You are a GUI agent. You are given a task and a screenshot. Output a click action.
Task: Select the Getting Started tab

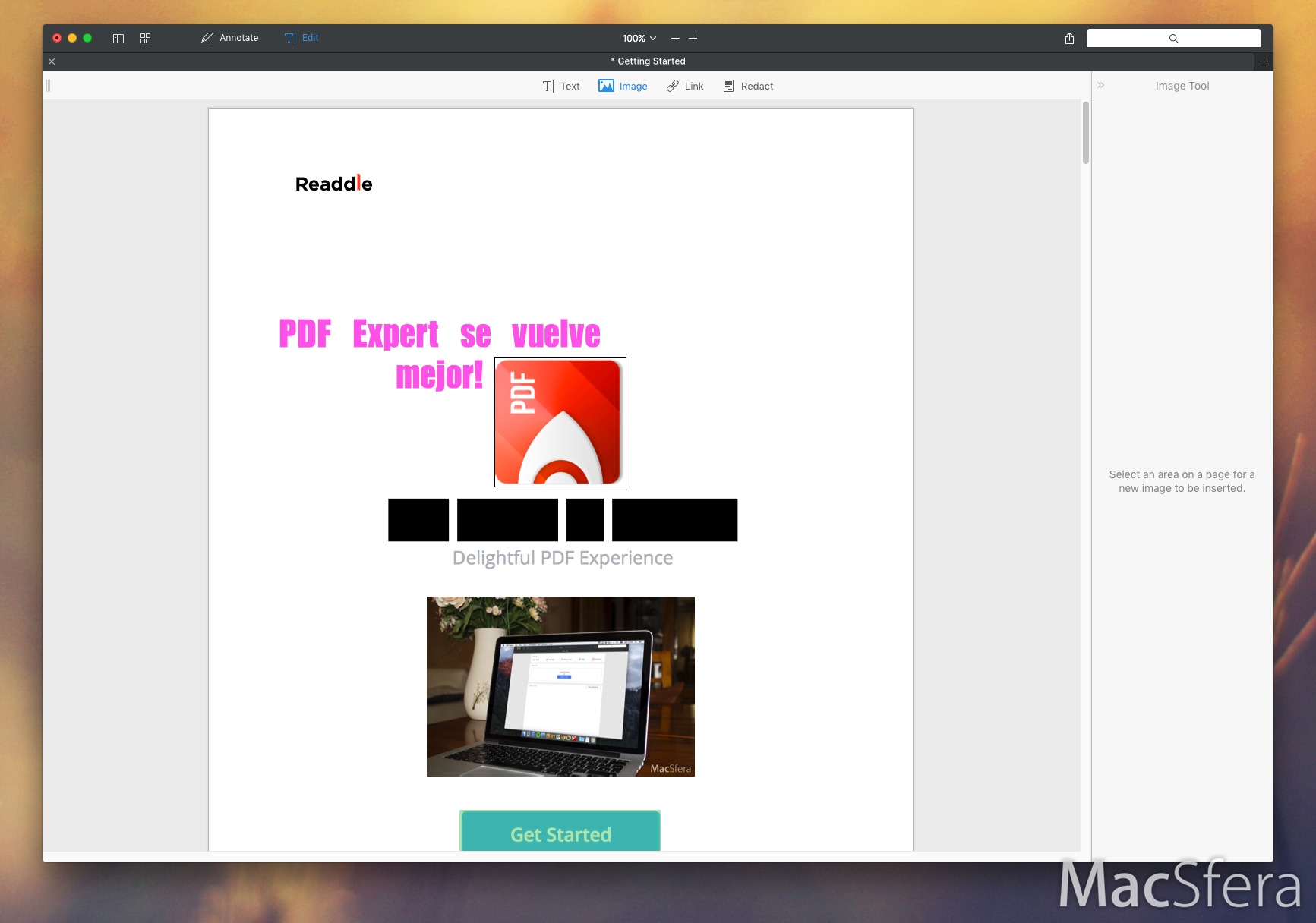coord(648,61)
